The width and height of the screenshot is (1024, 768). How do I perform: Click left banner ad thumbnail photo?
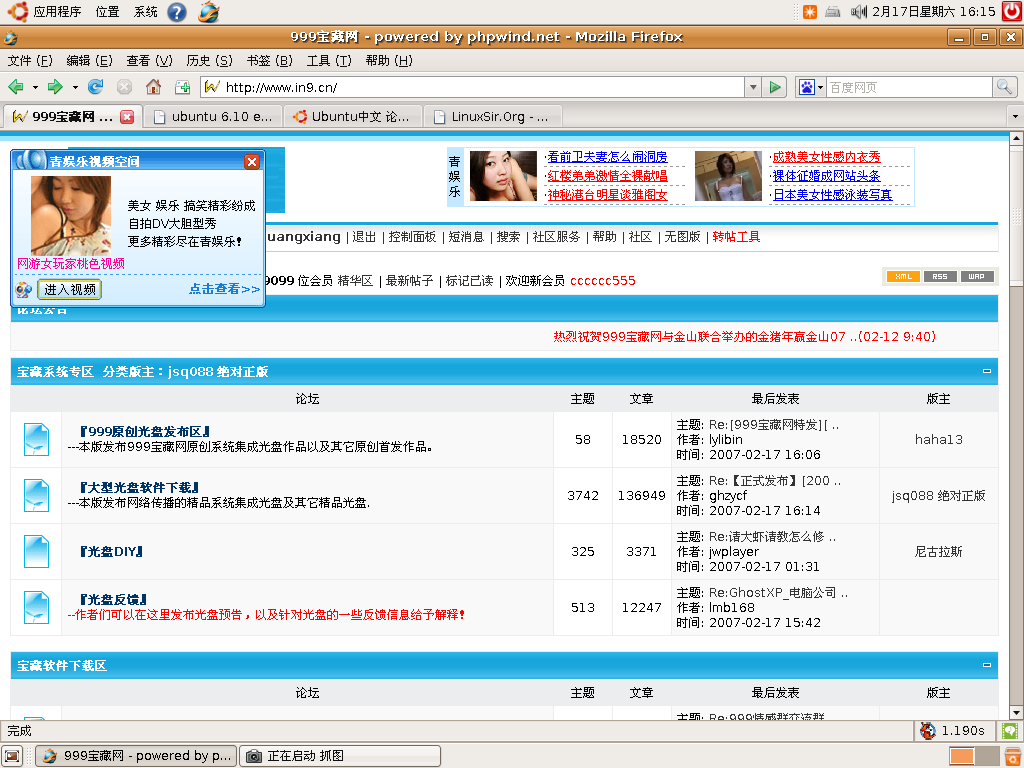point(503,176)
